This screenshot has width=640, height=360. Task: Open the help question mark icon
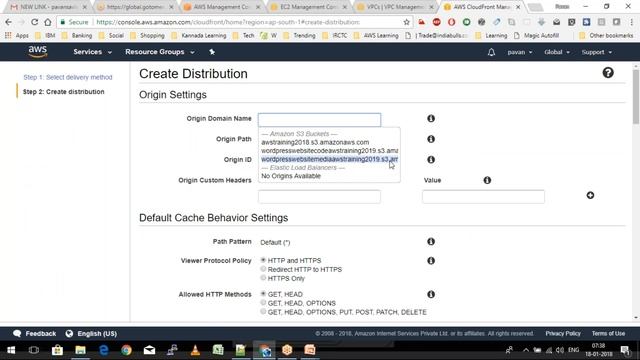pyautogui.click(x=608, y=73)
